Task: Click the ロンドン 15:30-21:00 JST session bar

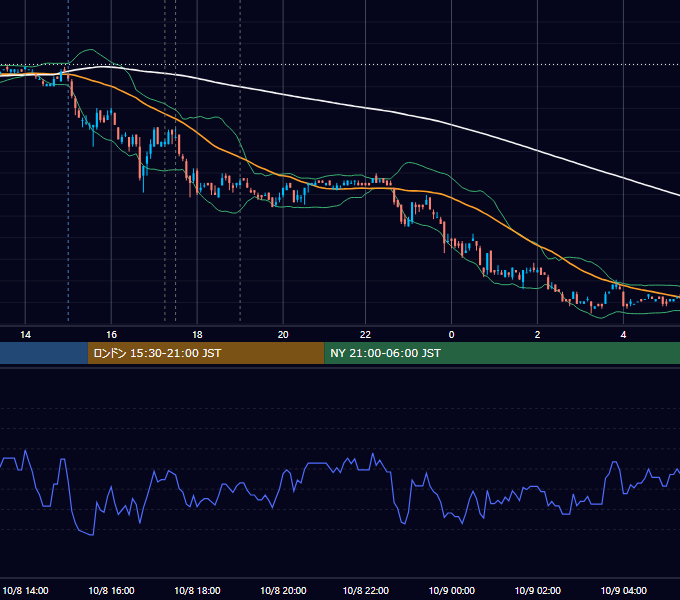Action: tap(206, 353)
